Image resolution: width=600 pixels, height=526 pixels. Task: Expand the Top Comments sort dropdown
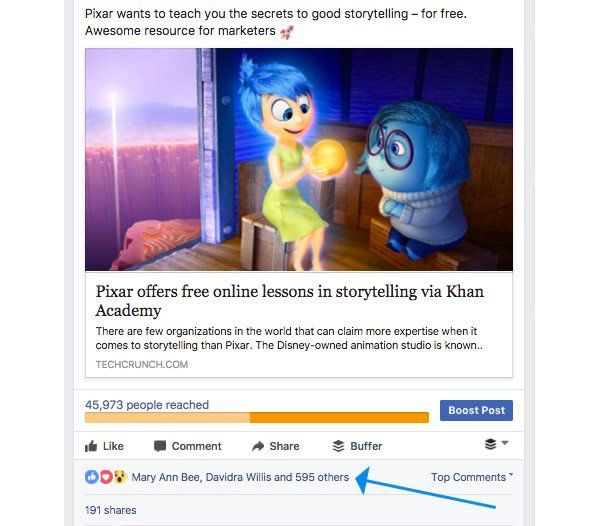(472, 477)
